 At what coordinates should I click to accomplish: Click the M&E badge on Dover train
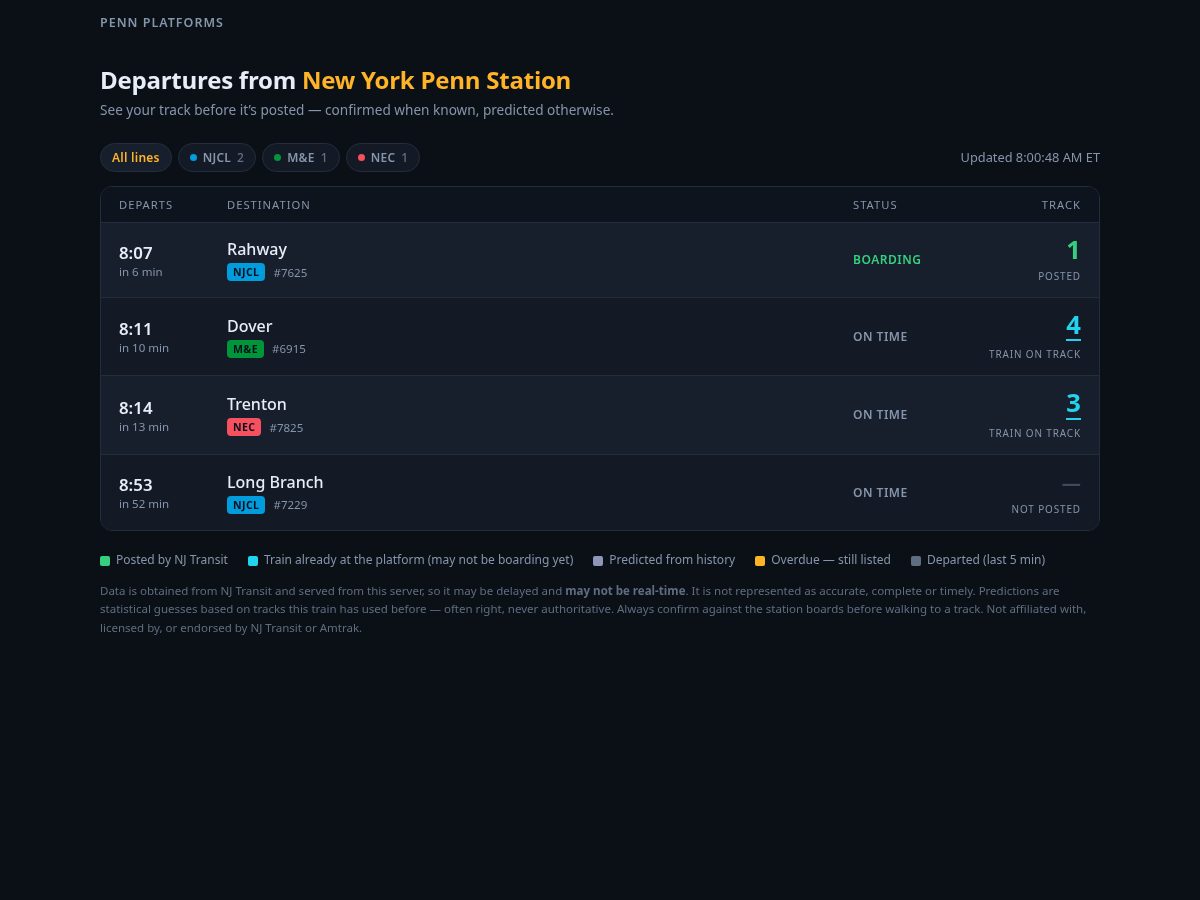(x=245, y=349)
